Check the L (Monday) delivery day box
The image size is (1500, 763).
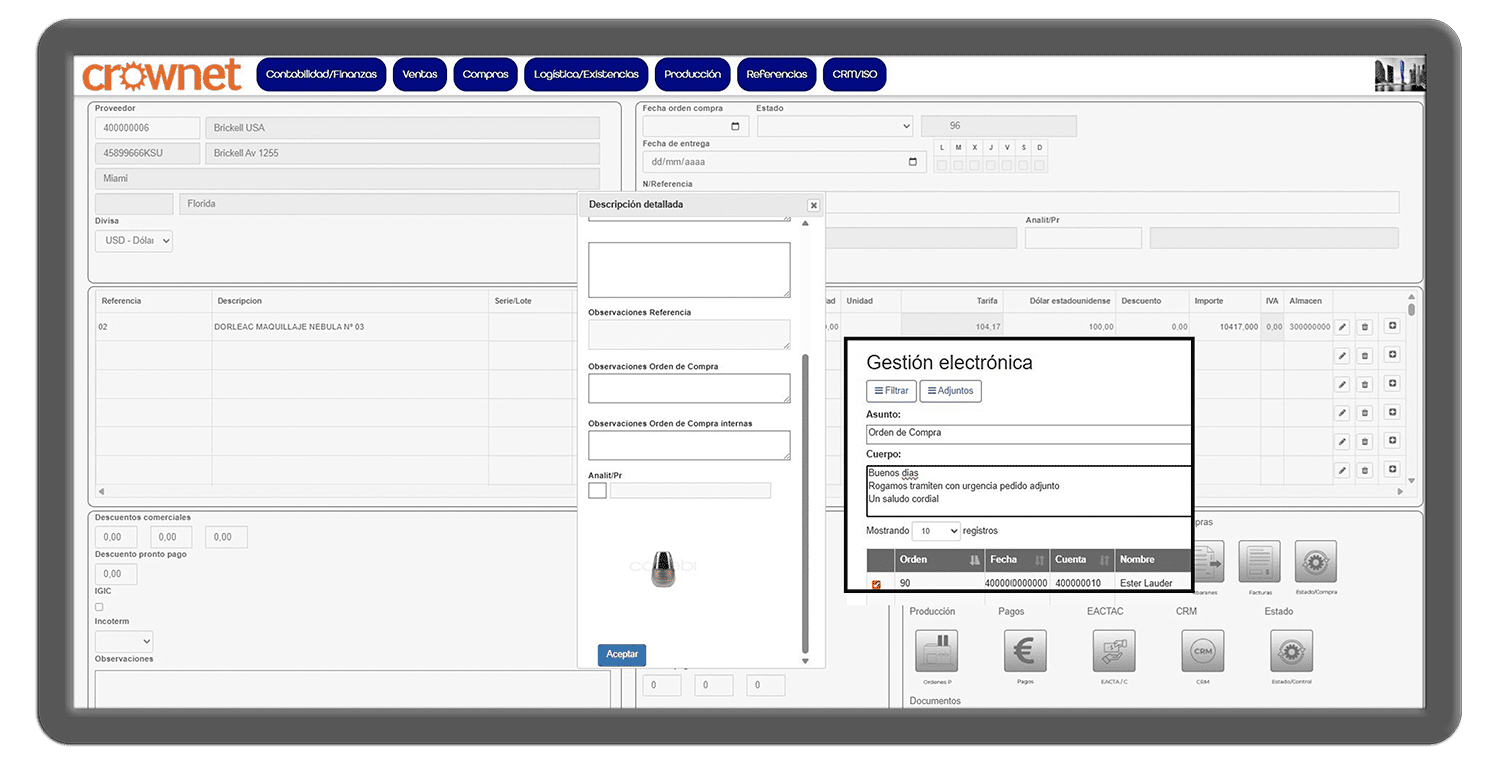coord(941,165)
